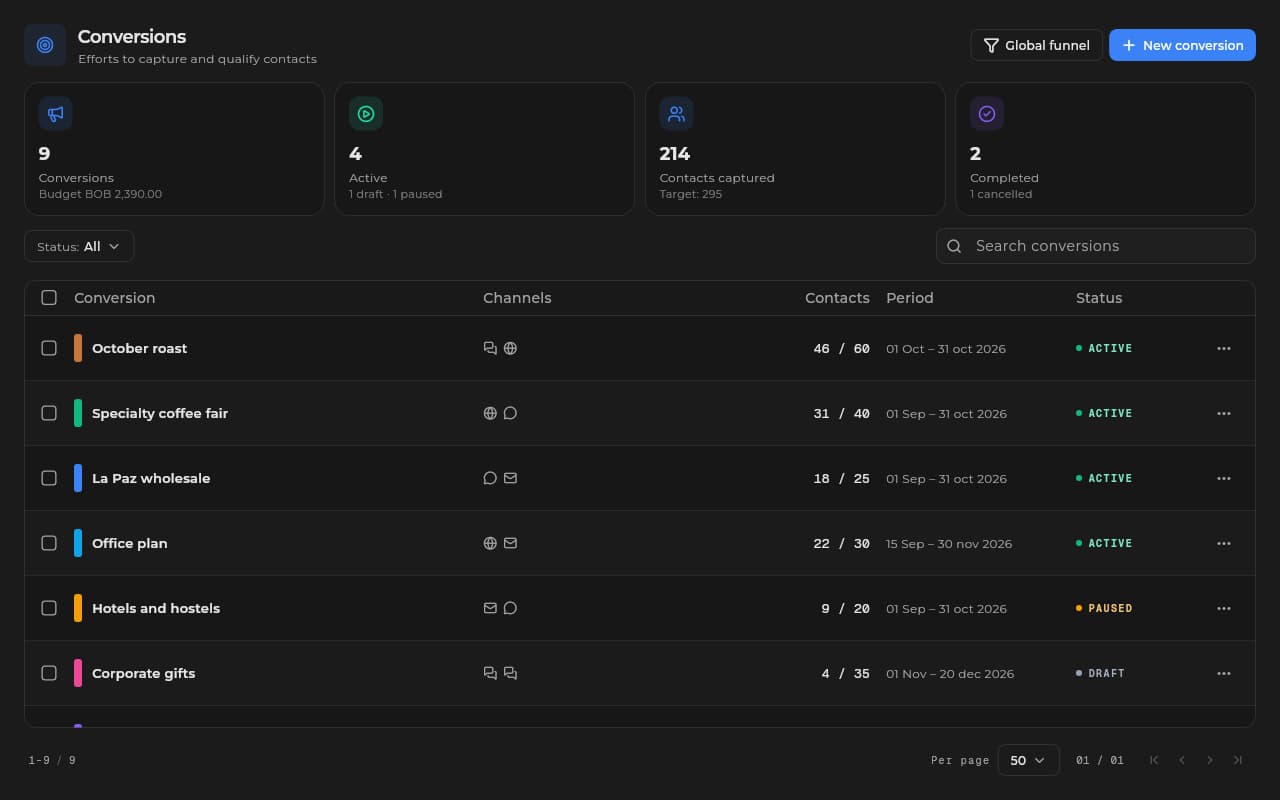Check the October roast row checkbox
1280x800 pixels.
point(49,348)
